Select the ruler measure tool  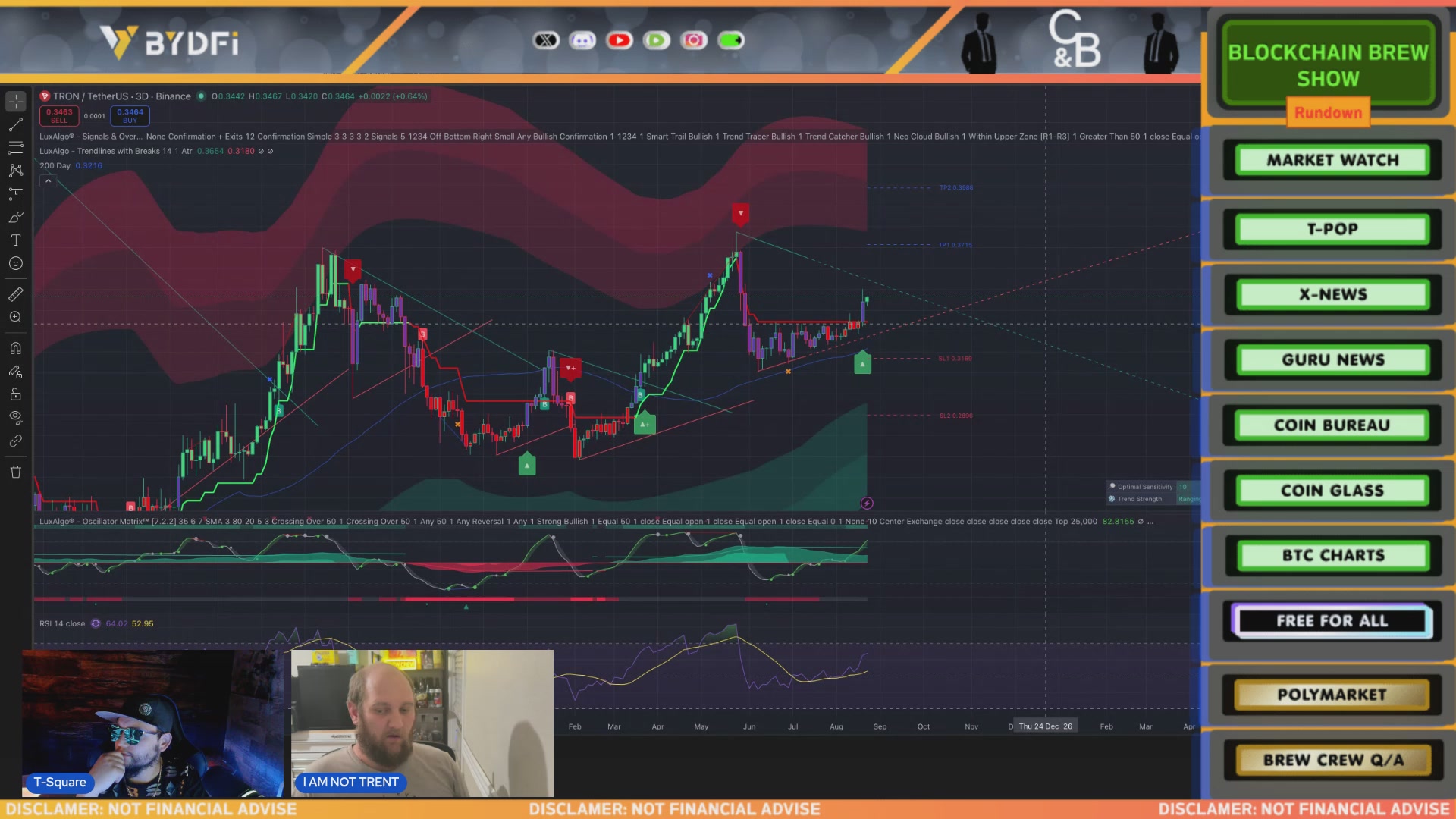(x=16, y=293)
